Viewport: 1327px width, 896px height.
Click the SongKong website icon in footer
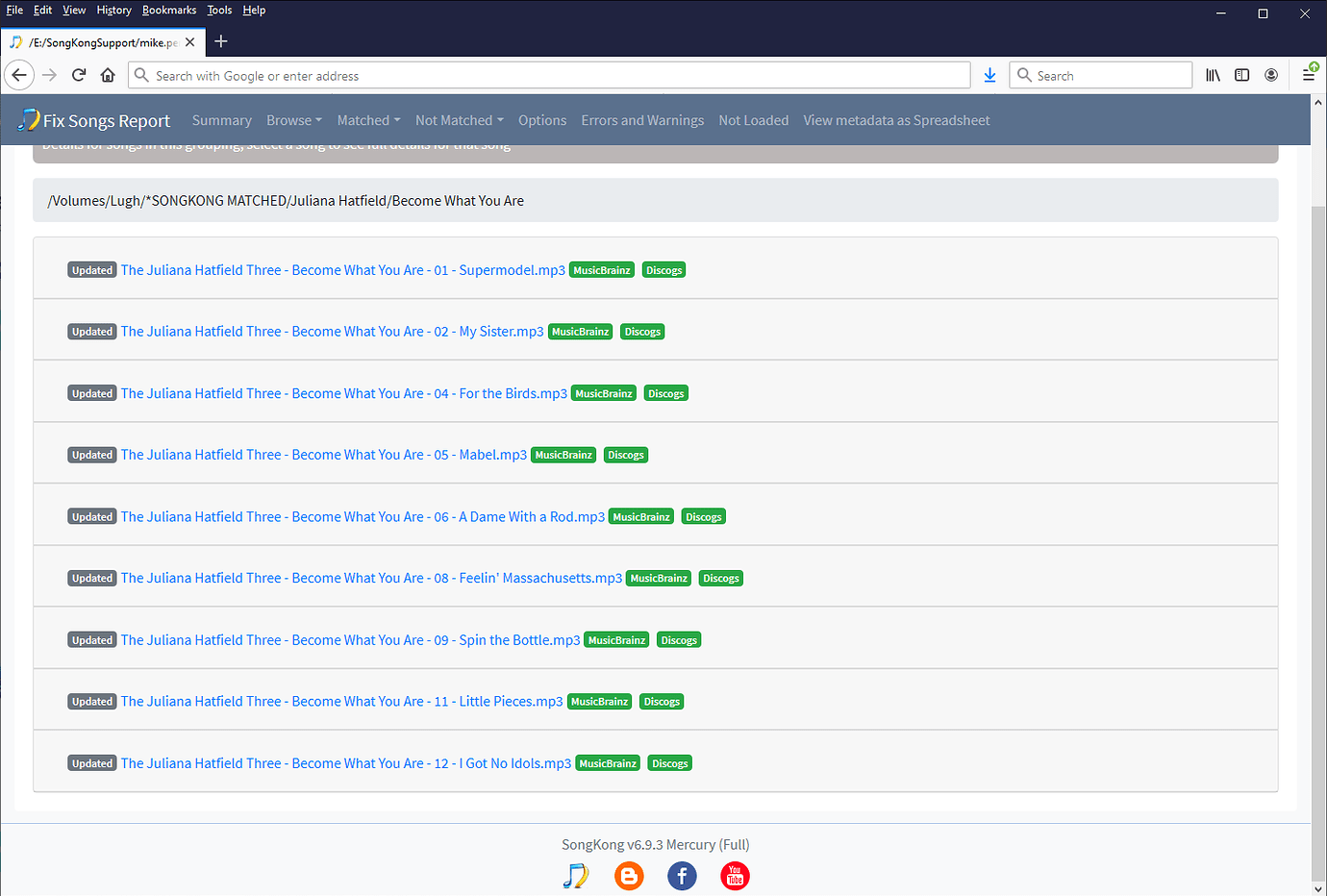[575, 876]
